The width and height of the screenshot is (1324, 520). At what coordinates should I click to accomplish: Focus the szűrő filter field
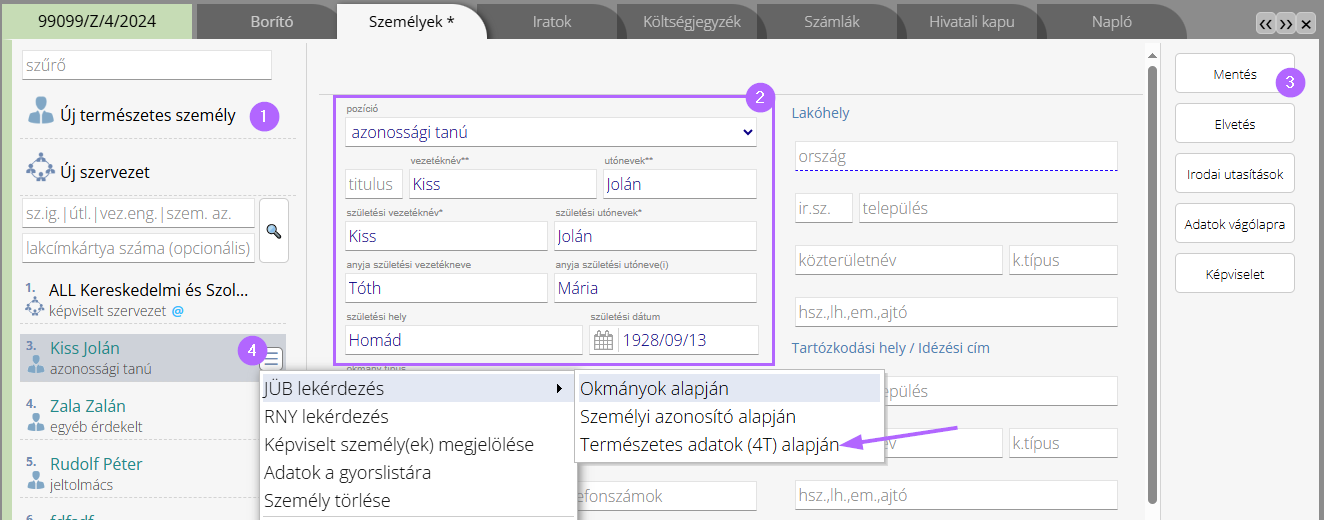coord(147,65)
